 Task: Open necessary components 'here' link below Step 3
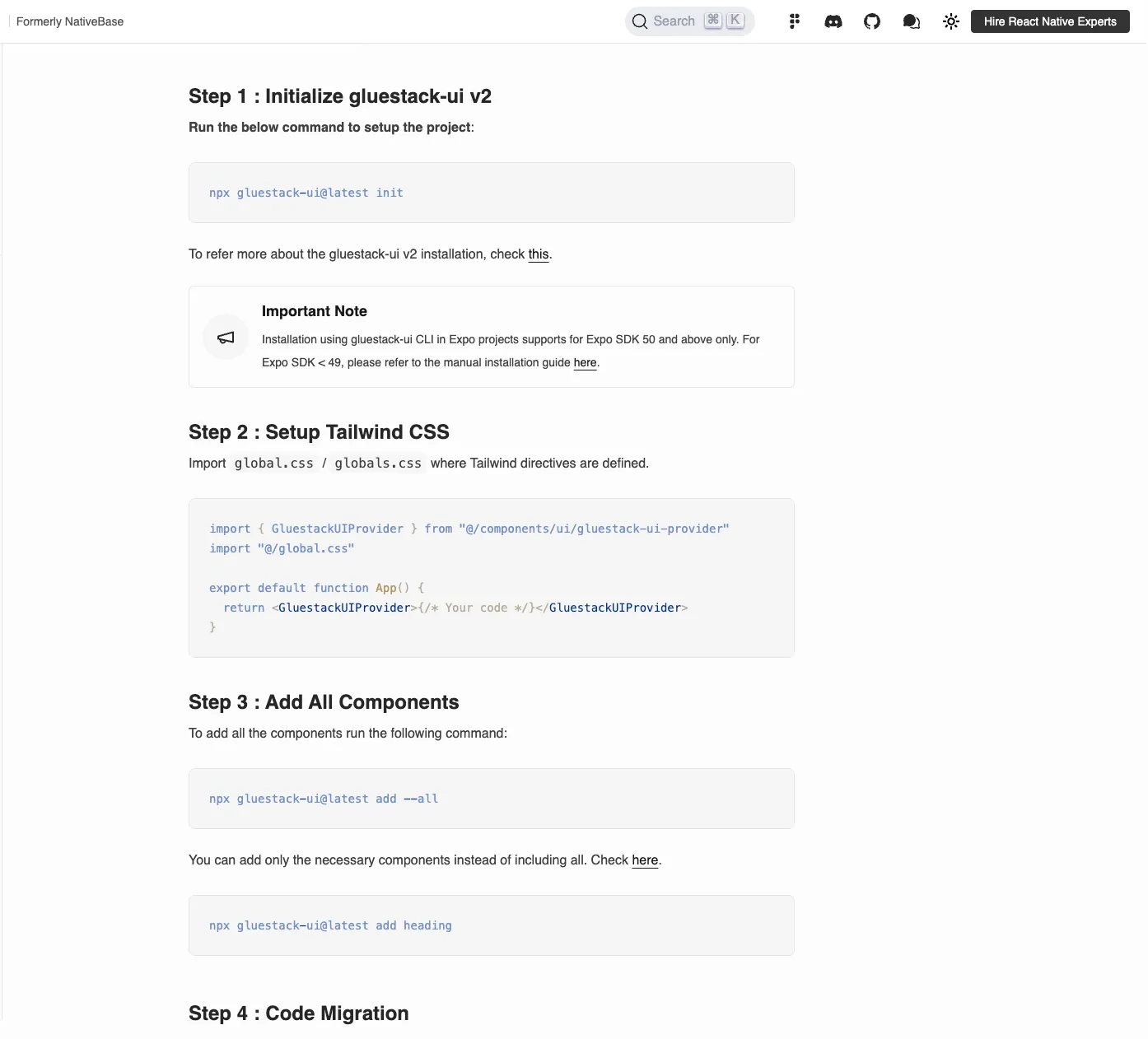pyautogui.click(x=645, y=860)
